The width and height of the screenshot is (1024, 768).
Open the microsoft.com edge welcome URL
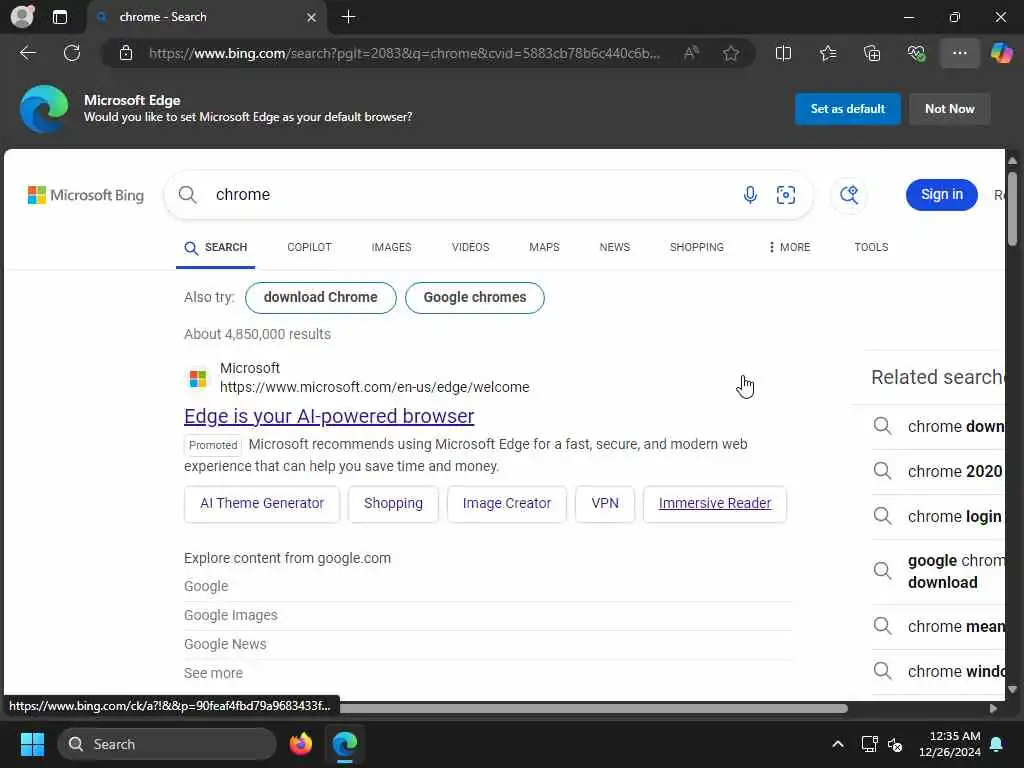click(374, 387)
